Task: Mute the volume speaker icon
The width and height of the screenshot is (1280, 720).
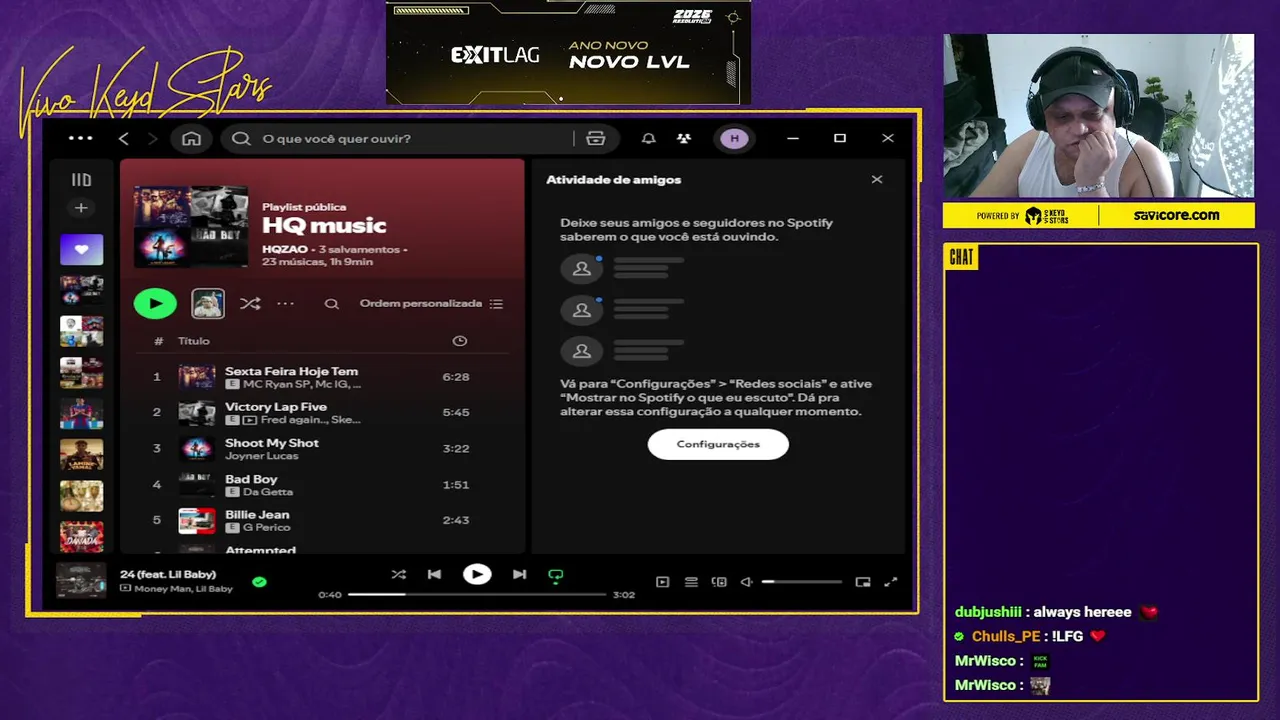Action: [x=746, y=582]
